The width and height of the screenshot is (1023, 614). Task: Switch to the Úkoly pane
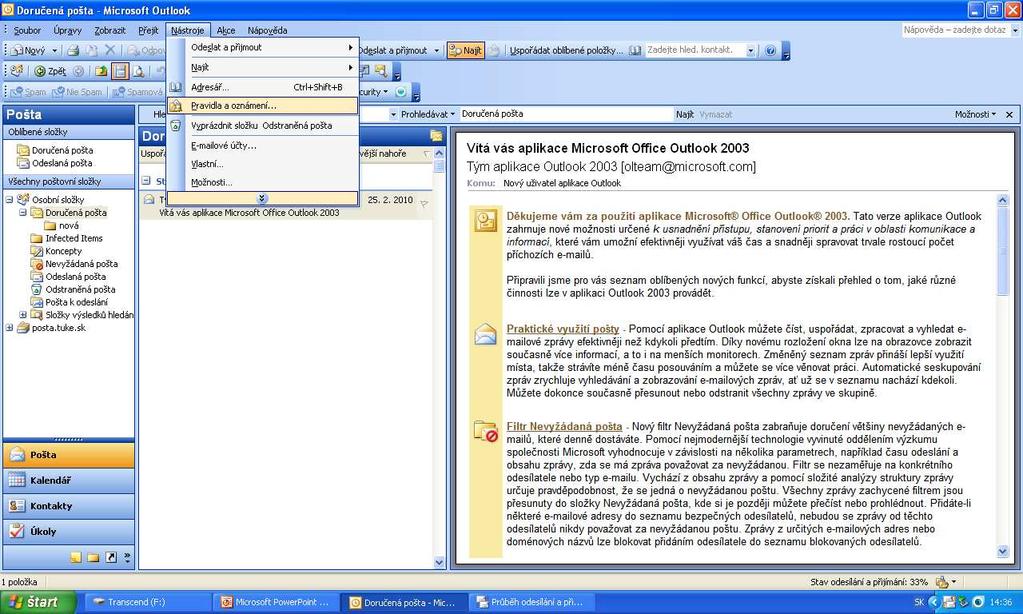(69, 531)
